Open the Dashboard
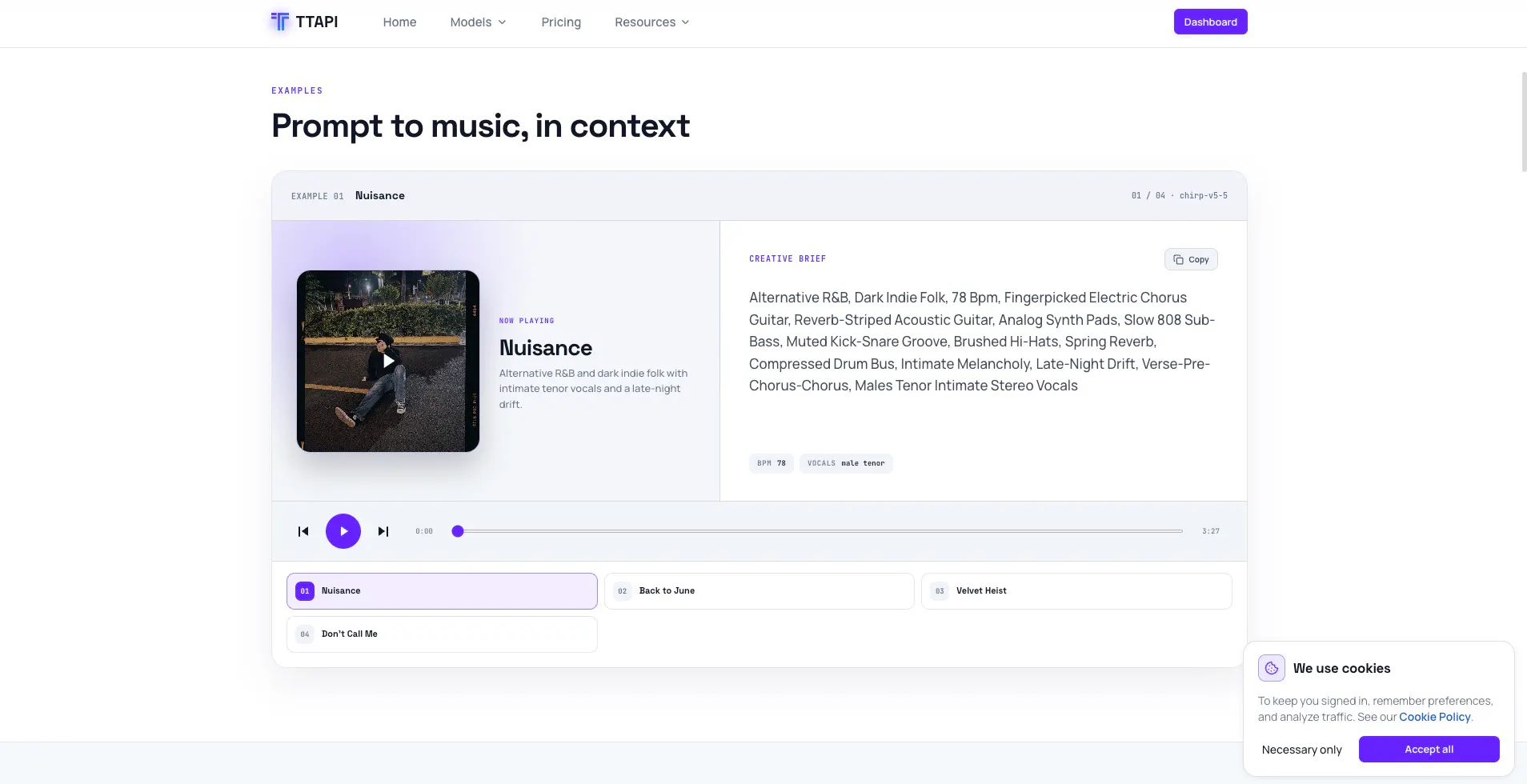Image resolution: width=1527 pixels, height=784 pixels. tap(1210, 22)
